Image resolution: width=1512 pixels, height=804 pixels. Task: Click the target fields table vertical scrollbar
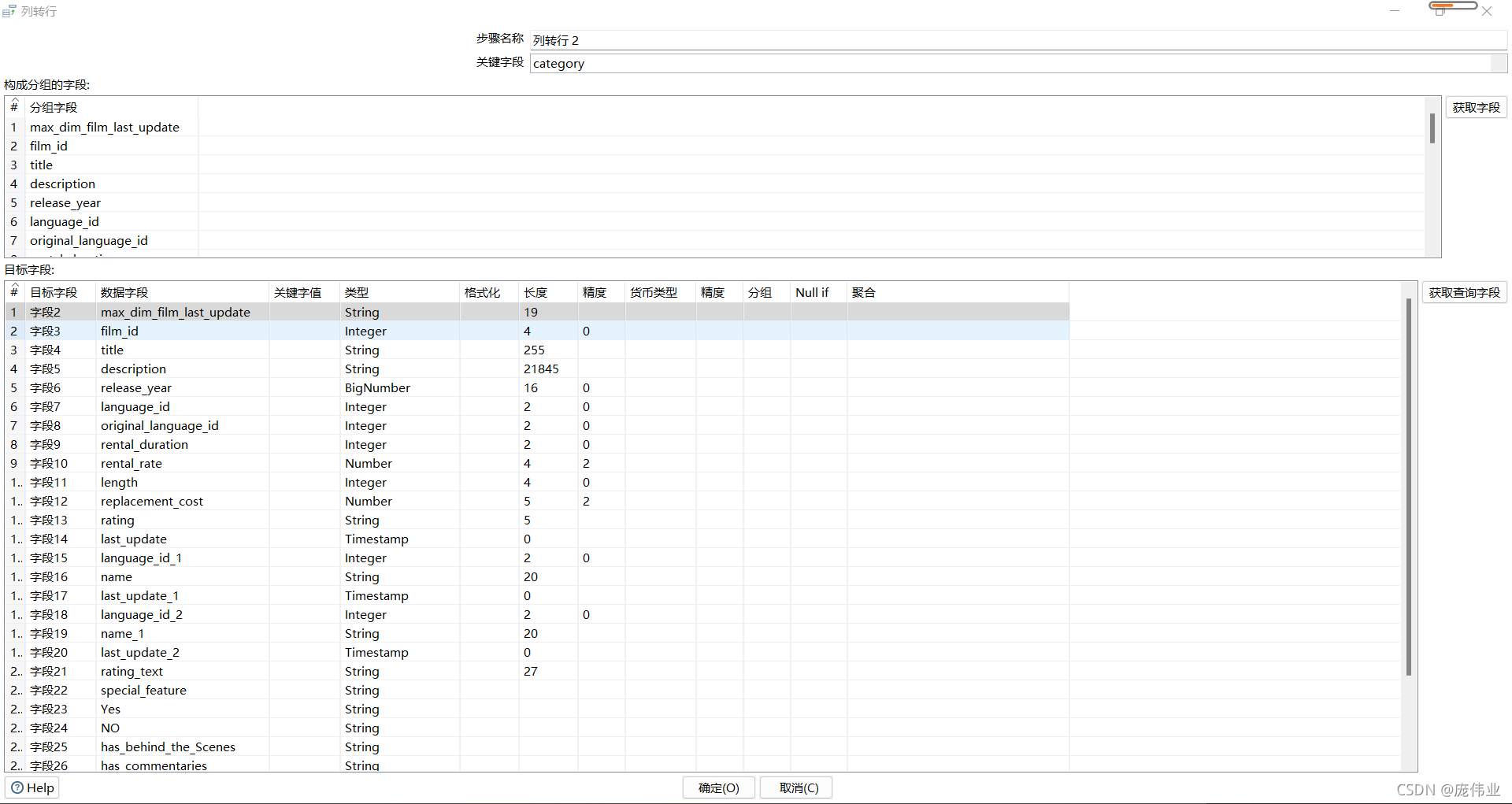point(1408,486)
